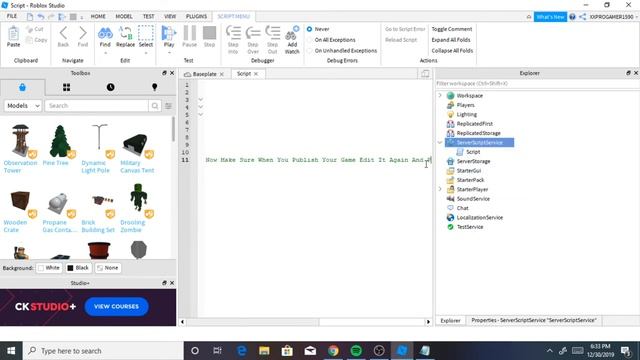This screenshot has height=360, width=640.
Task: Click the VIEW COURSES button
Action: click(116, 307)
